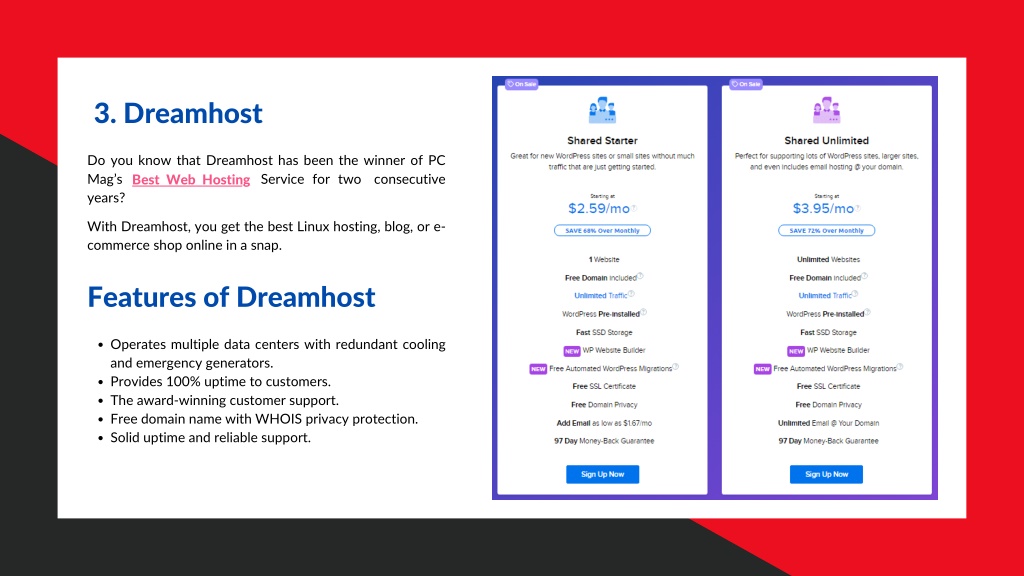Click bullet 'Provides 100% uptime to customers.'
1024x576 pixels.
221,381
